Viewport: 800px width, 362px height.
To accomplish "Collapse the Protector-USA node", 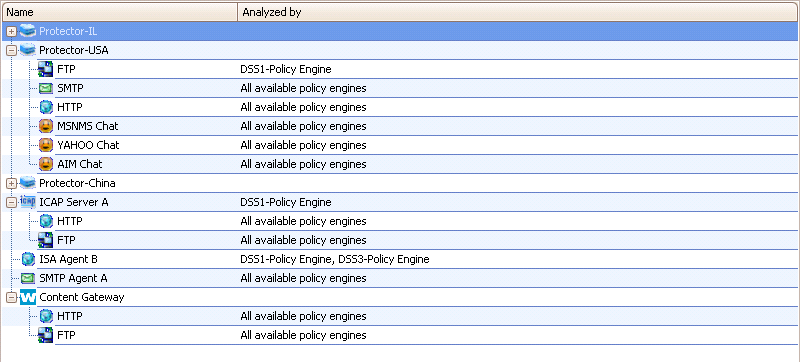I will pos(11,50).
